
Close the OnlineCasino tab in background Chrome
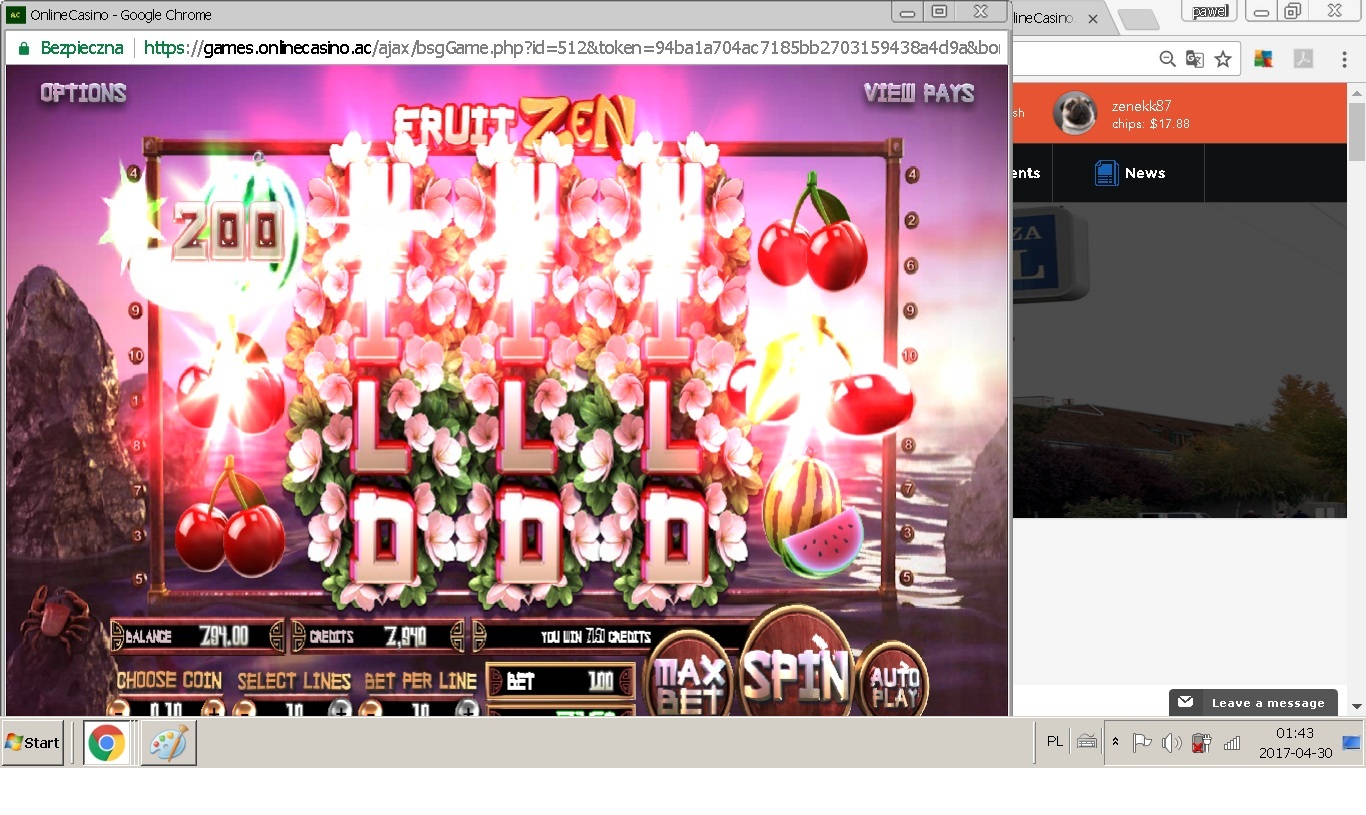(x=1092, y=18)
